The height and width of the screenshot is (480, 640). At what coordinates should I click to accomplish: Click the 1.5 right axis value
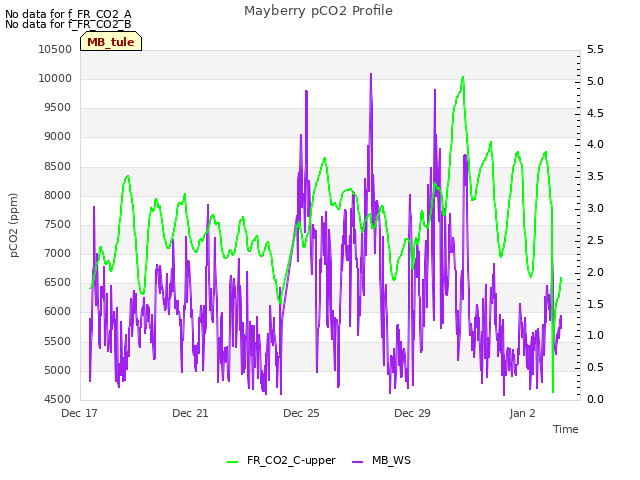point(595,304)
